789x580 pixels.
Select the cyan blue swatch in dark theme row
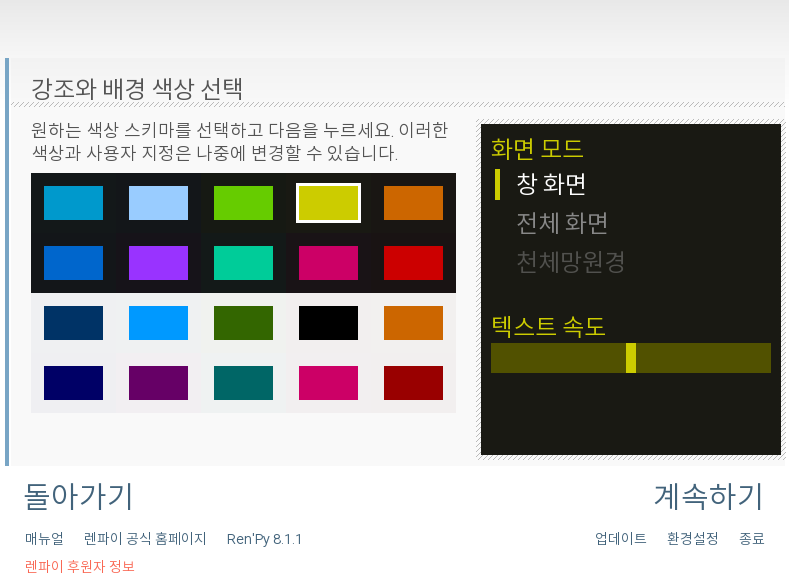pyautogui.click(x=73, y=203)
